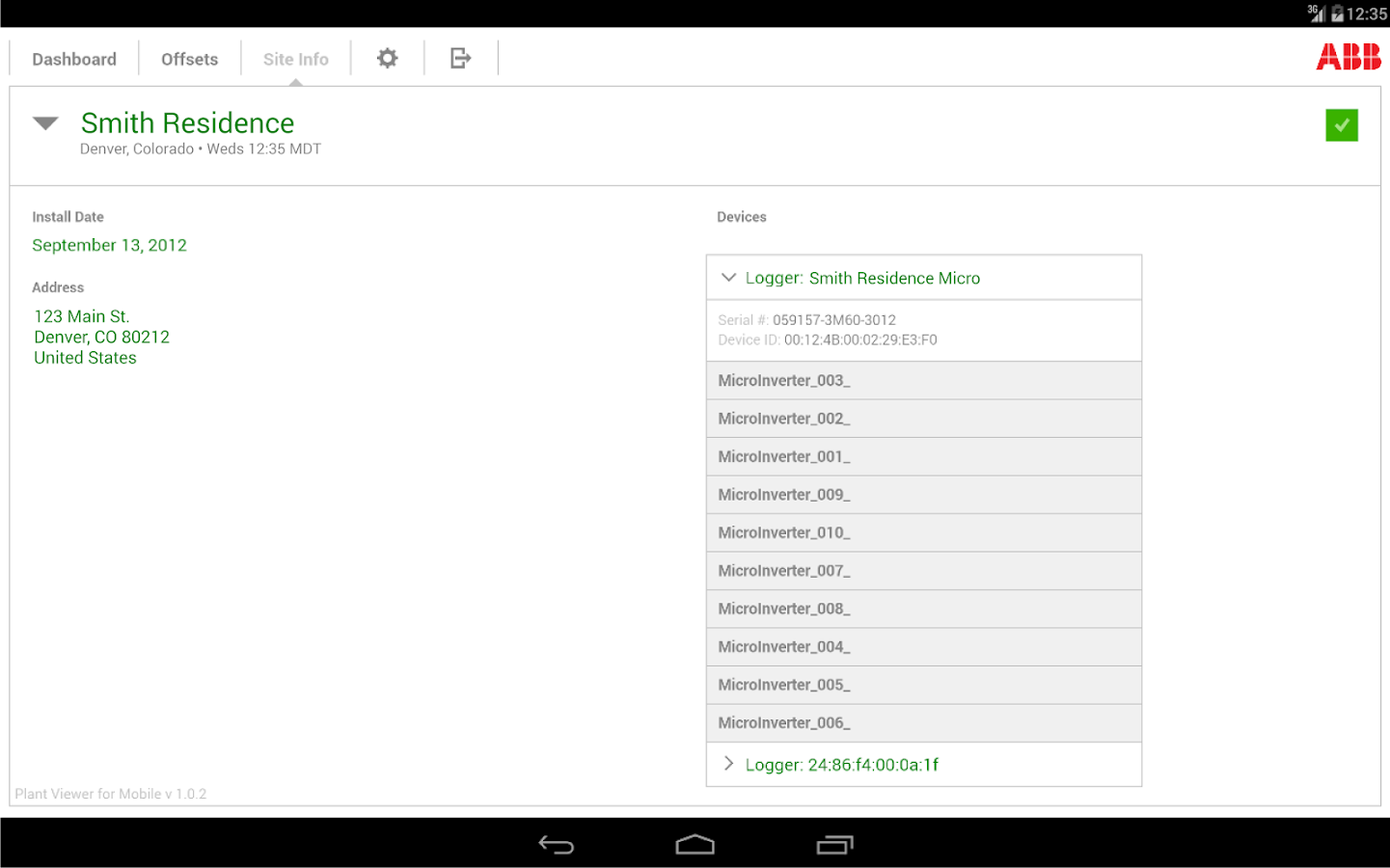Image resolution: width=1390 pixels, height=868 pixels.
Task: Tap the September 13, 2012 install date
Action: click(x=109, y=245)
